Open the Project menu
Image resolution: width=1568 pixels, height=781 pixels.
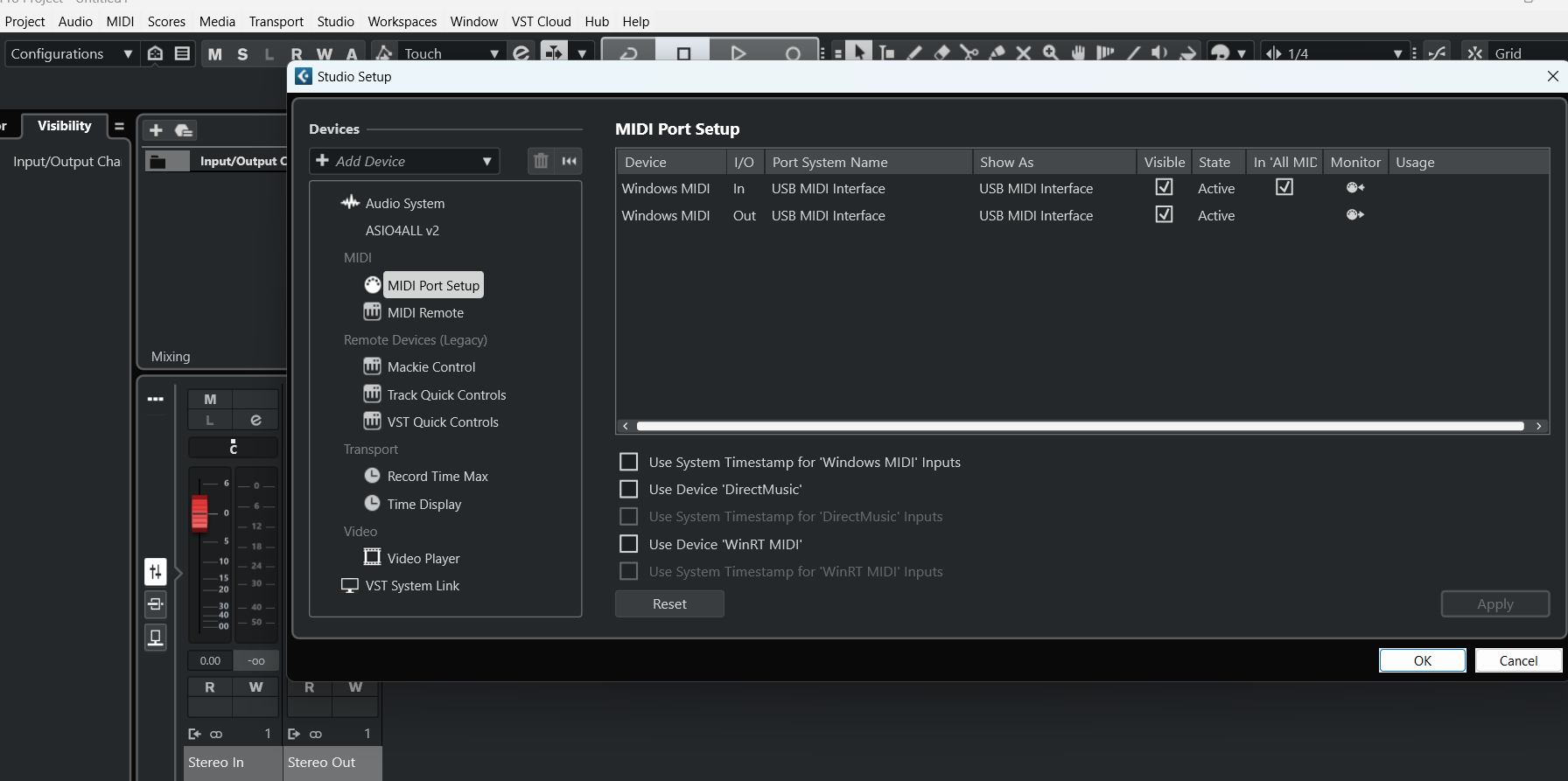(24, 21)
